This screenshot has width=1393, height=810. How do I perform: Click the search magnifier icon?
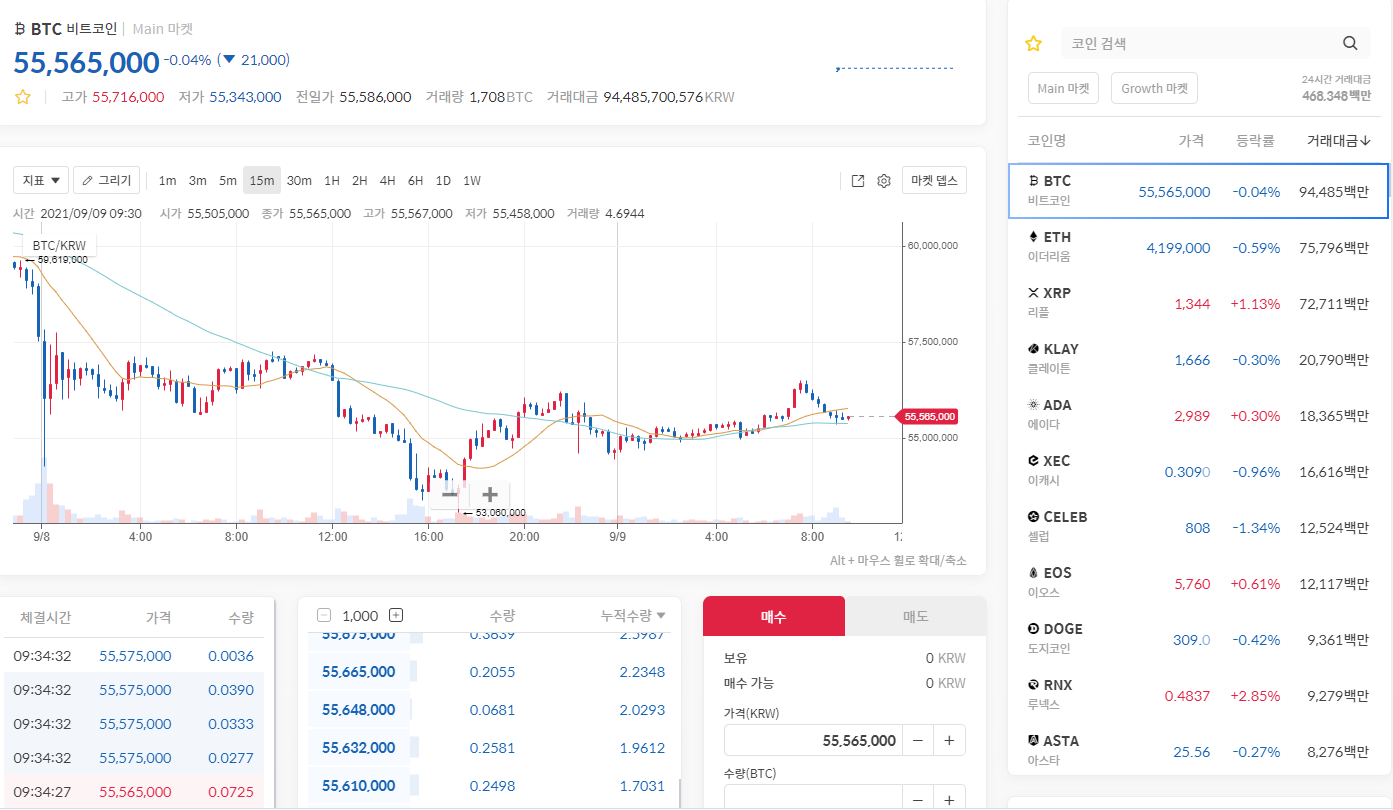pyautogui.click(x=1350, y=43)
